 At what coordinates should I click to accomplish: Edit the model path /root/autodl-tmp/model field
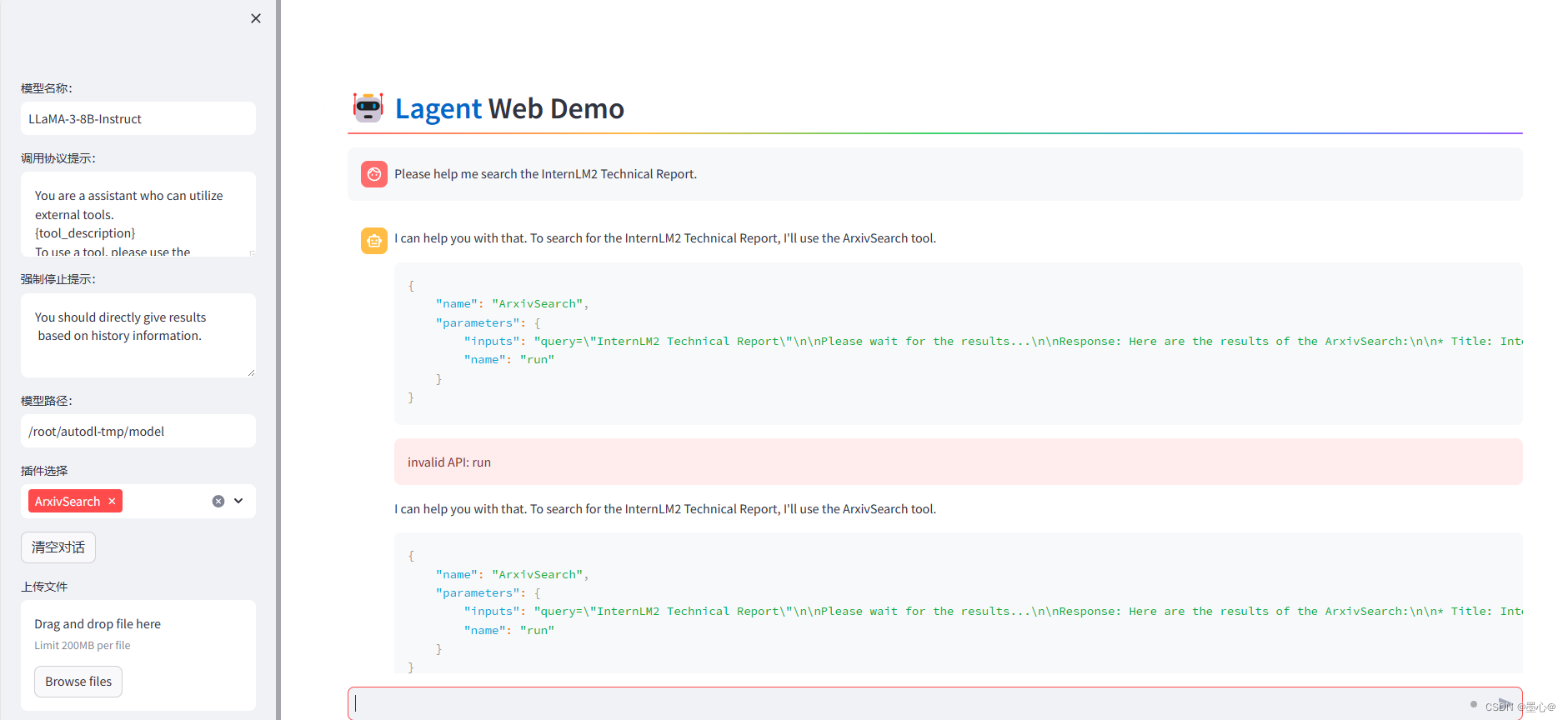[138, 431]
